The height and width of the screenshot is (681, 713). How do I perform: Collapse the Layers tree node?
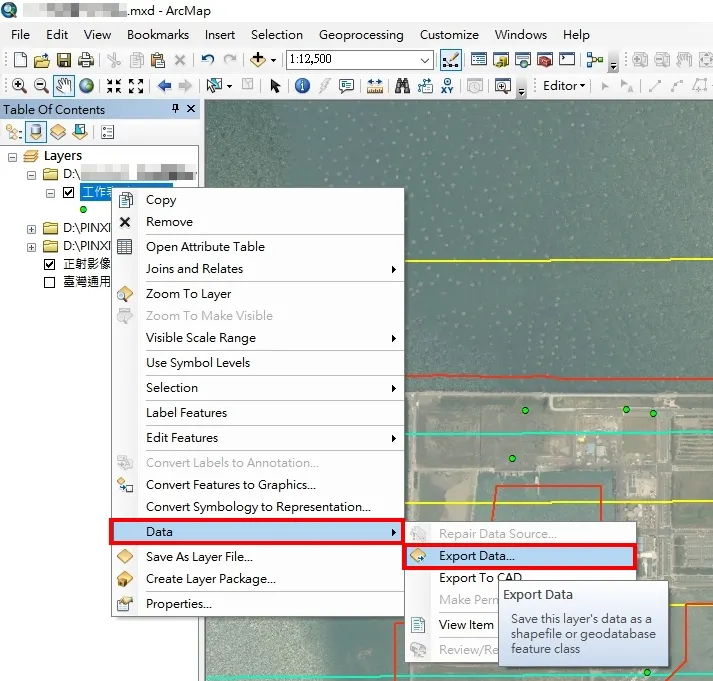pyautogui.click(x=12, y=156)
